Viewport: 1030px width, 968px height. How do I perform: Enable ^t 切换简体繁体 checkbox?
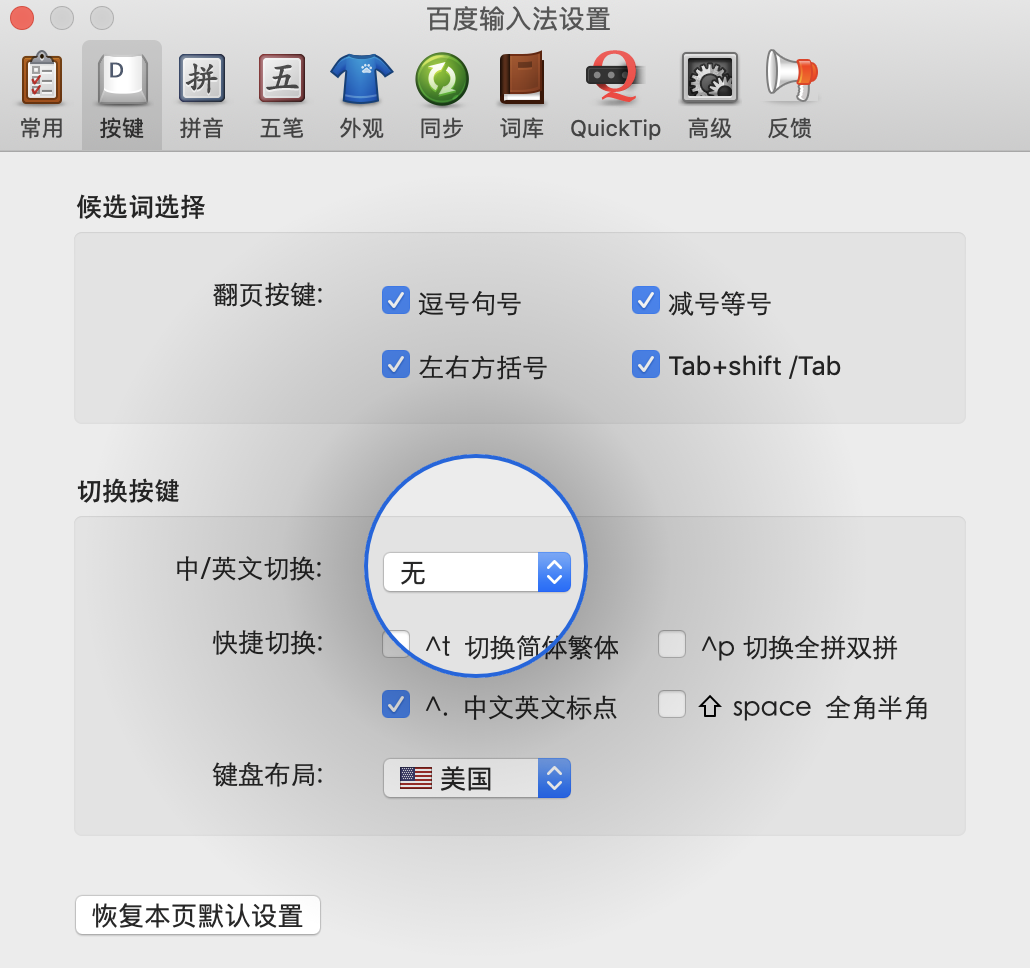coord(395,644)
